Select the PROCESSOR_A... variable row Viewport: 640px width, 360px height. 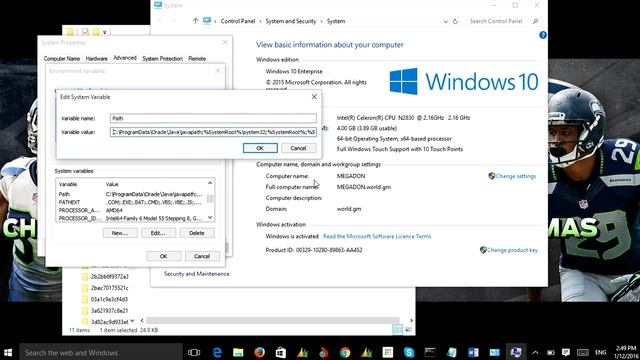[131, 211]
